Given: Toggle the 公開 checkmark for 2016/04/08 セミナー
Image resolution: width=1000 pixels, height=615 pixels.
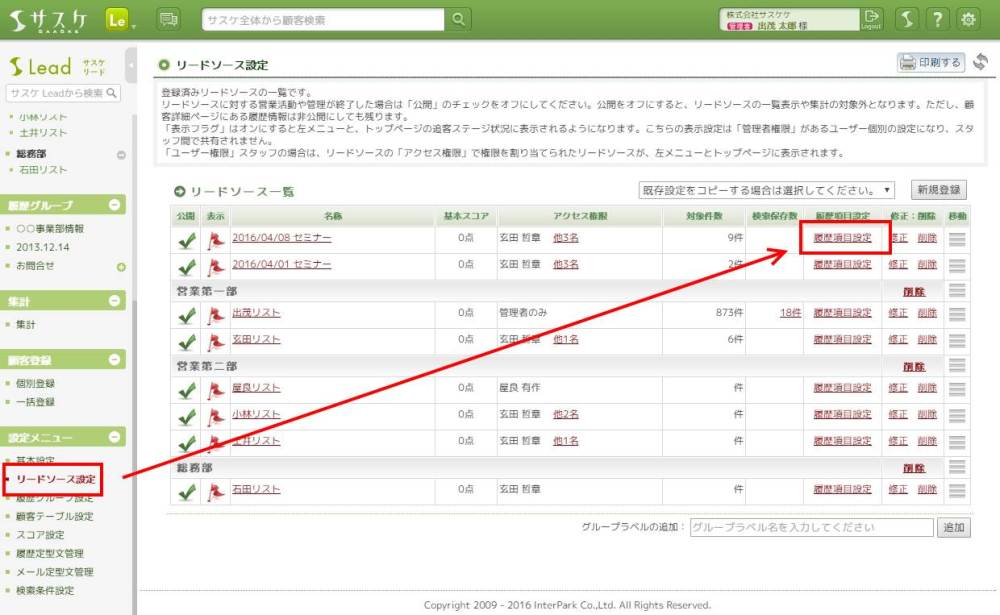Looking at the screenshot, I should (186, 239).
